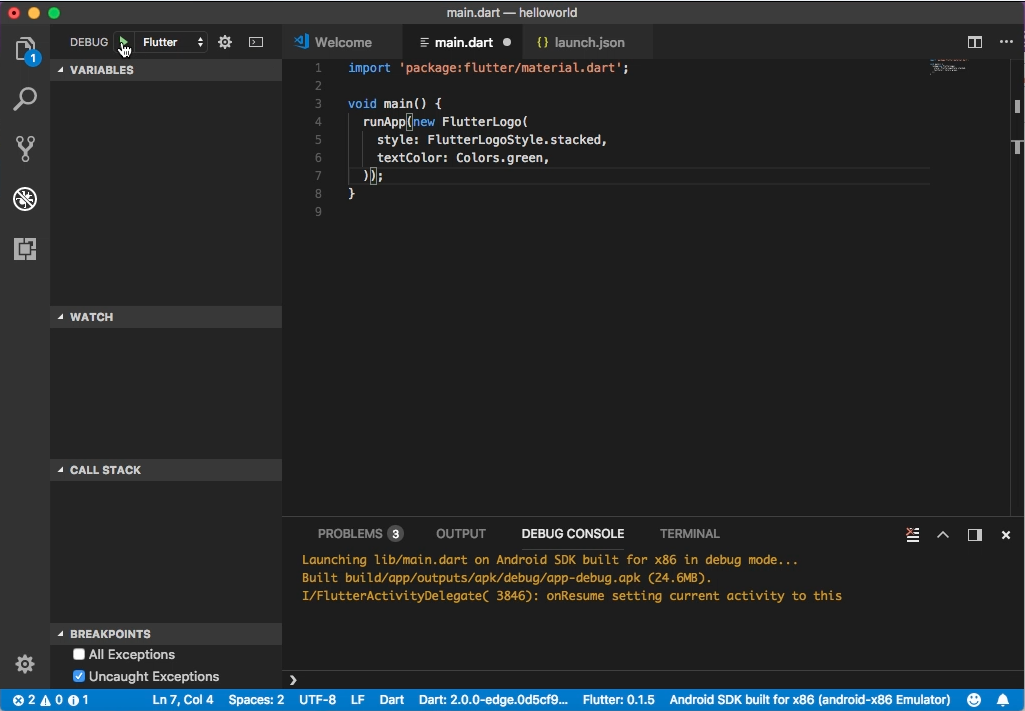1025x711 pixels.
Task: Click 'void main()' on line 3
Action: [x=388, y=104]
